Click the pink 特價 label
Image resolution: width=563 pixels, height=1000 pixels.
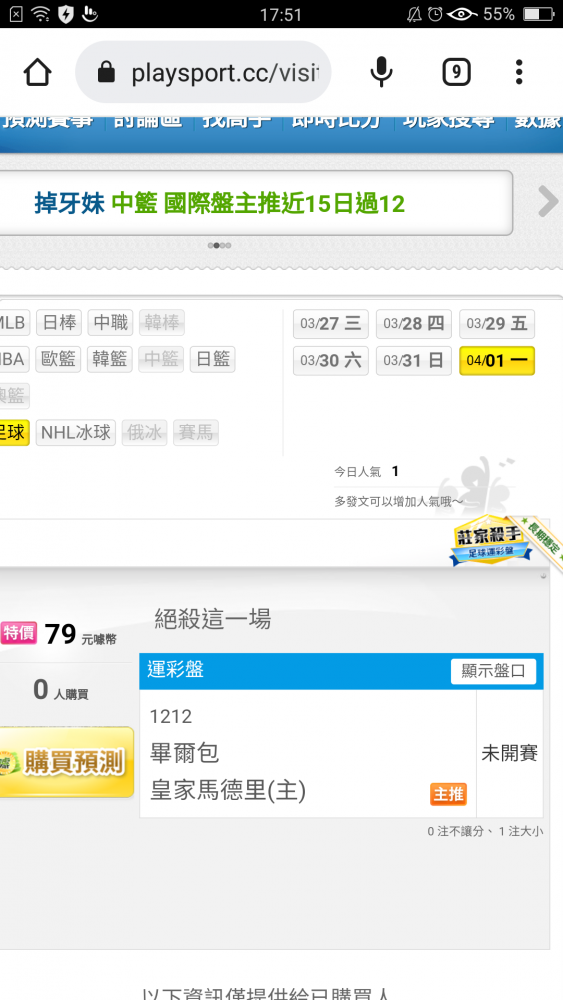[x=18, y=633]
